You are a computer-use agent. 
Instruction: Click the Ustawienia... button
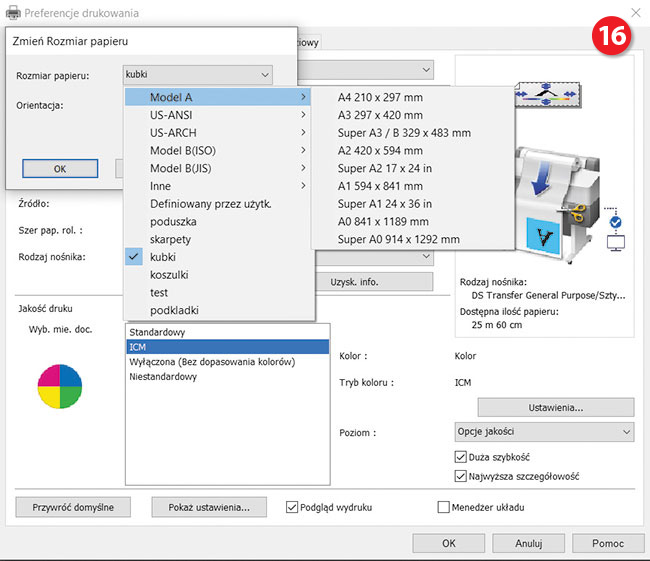tap(555, 407)
